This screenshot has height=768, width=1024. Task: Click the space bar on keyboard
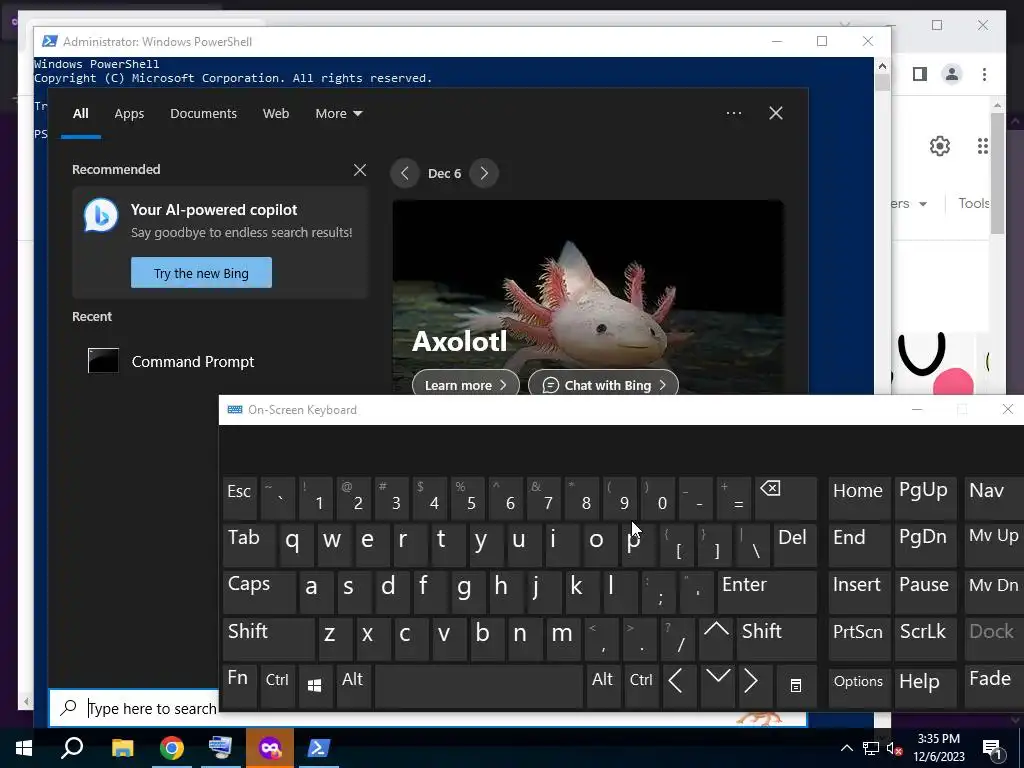click(479, 686)
